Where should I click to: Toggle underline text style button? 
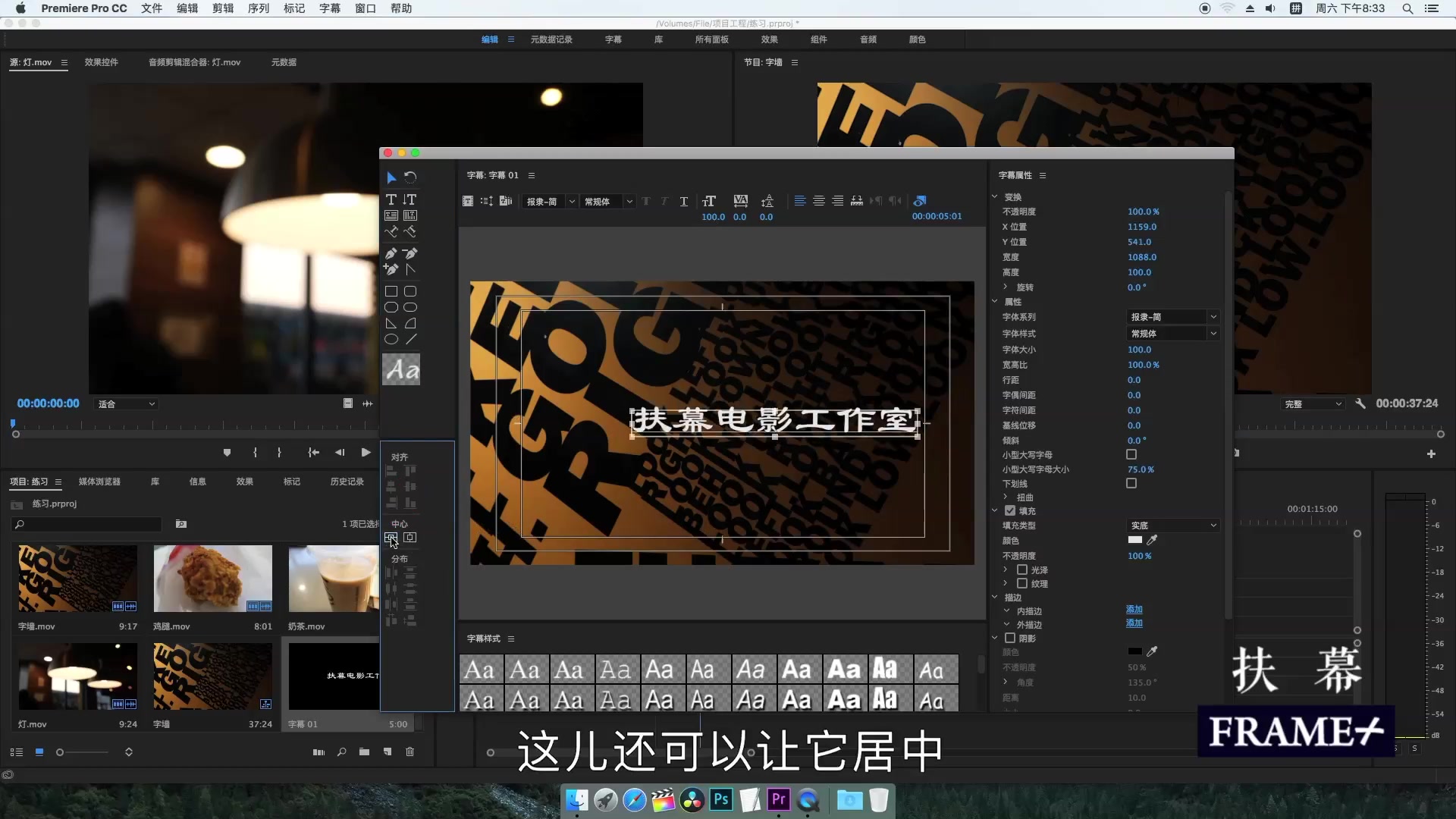684,201
